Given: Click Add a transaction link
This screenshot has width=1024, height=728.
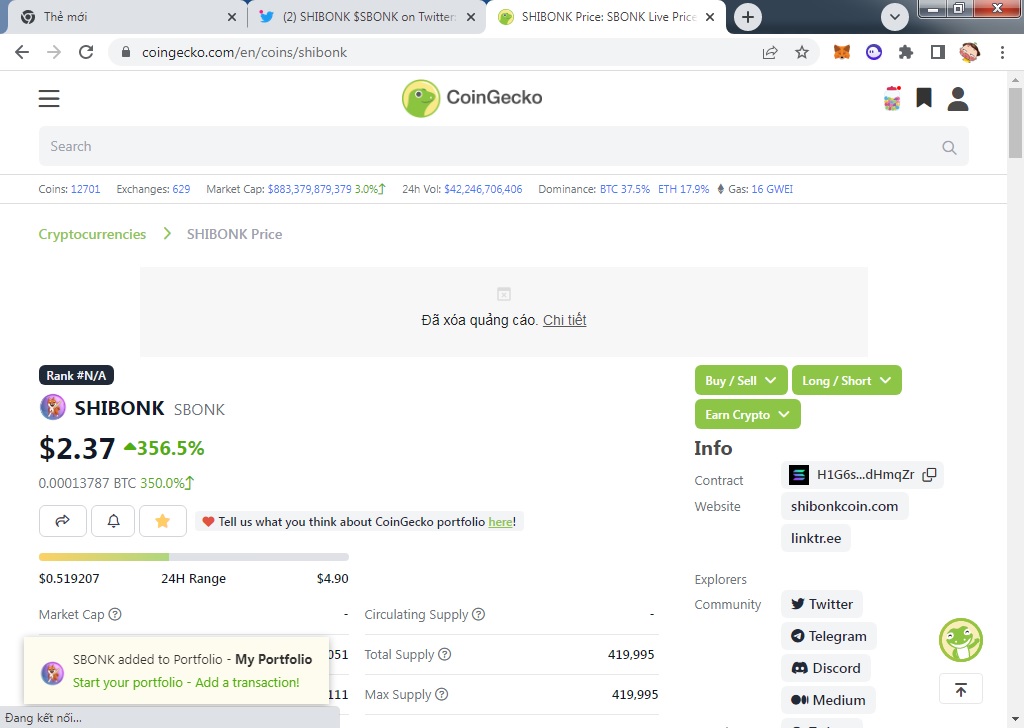Looking at the screenshot, I should (247, 682).
